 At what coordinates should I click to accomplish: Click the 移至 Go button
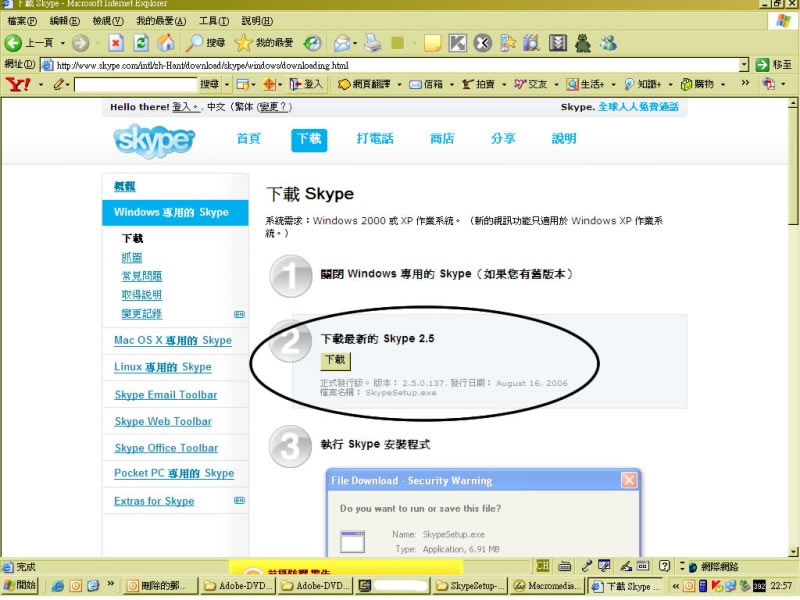[x=773, y=65]
